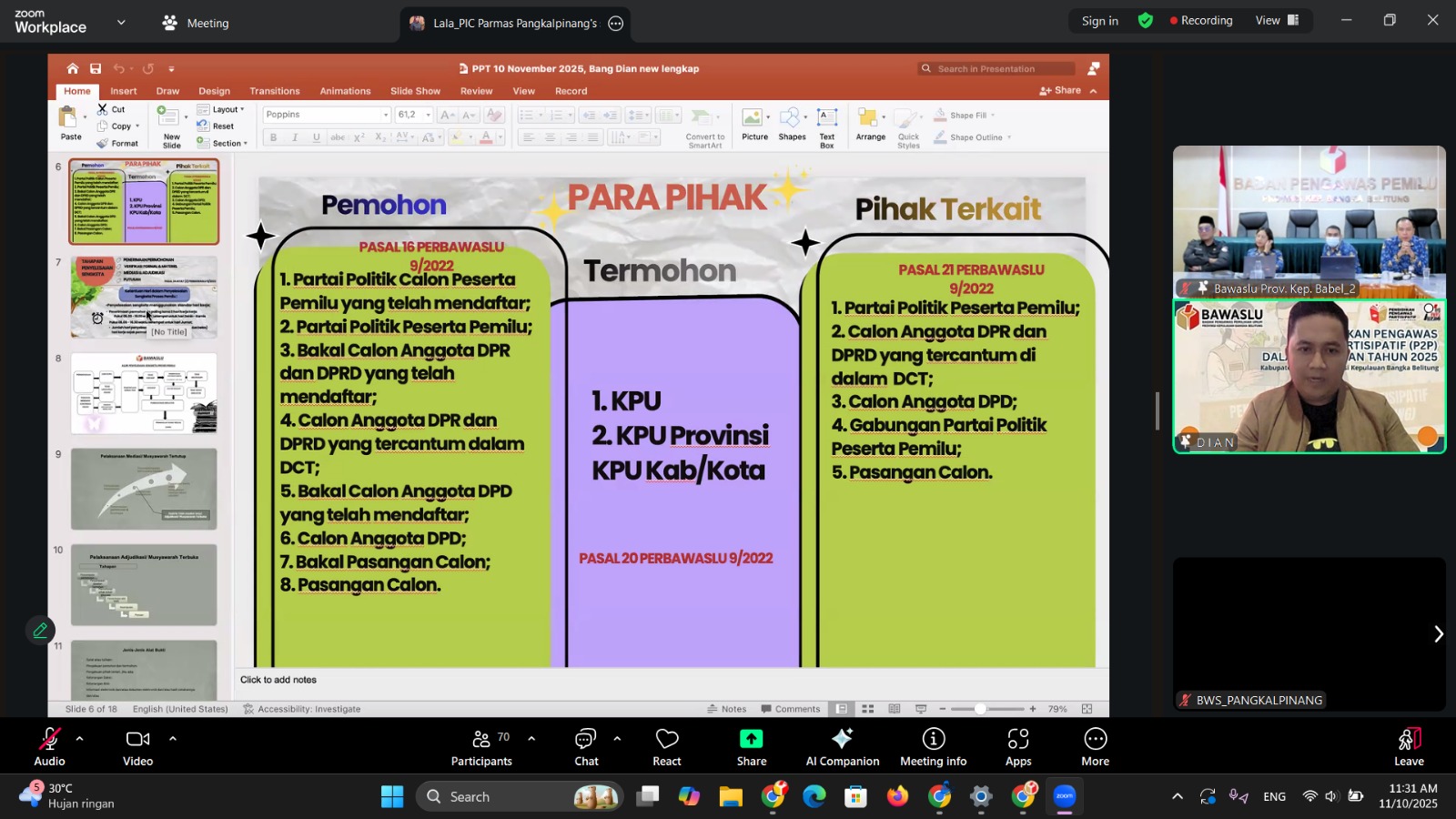Open the View layout menu
1456x819 pixels.
click(1277, 21)
